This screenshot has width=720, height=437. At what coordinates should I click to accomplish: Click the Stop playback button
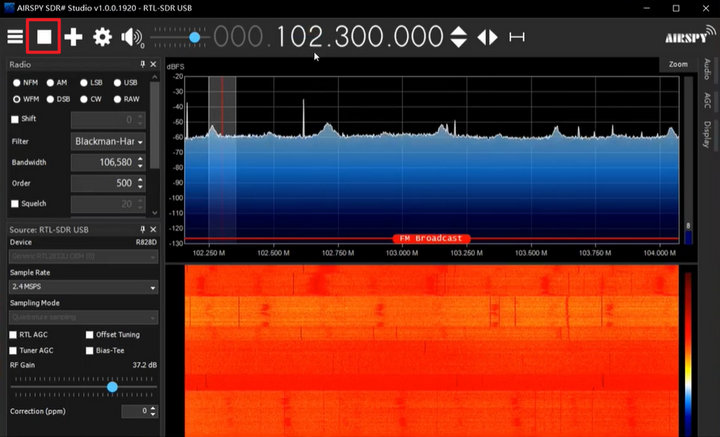(44, 37)
